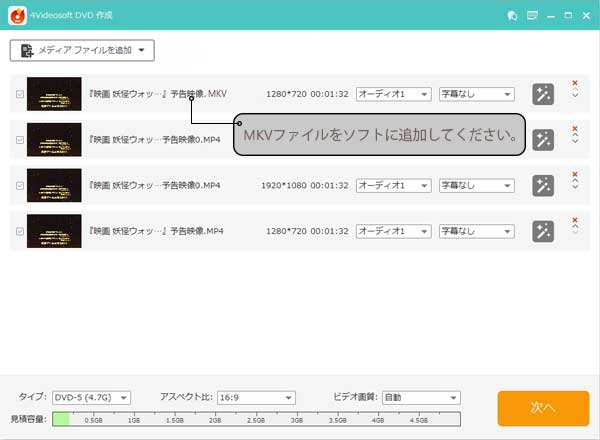Move the MKV file down with the arrow

click(575, 96)
